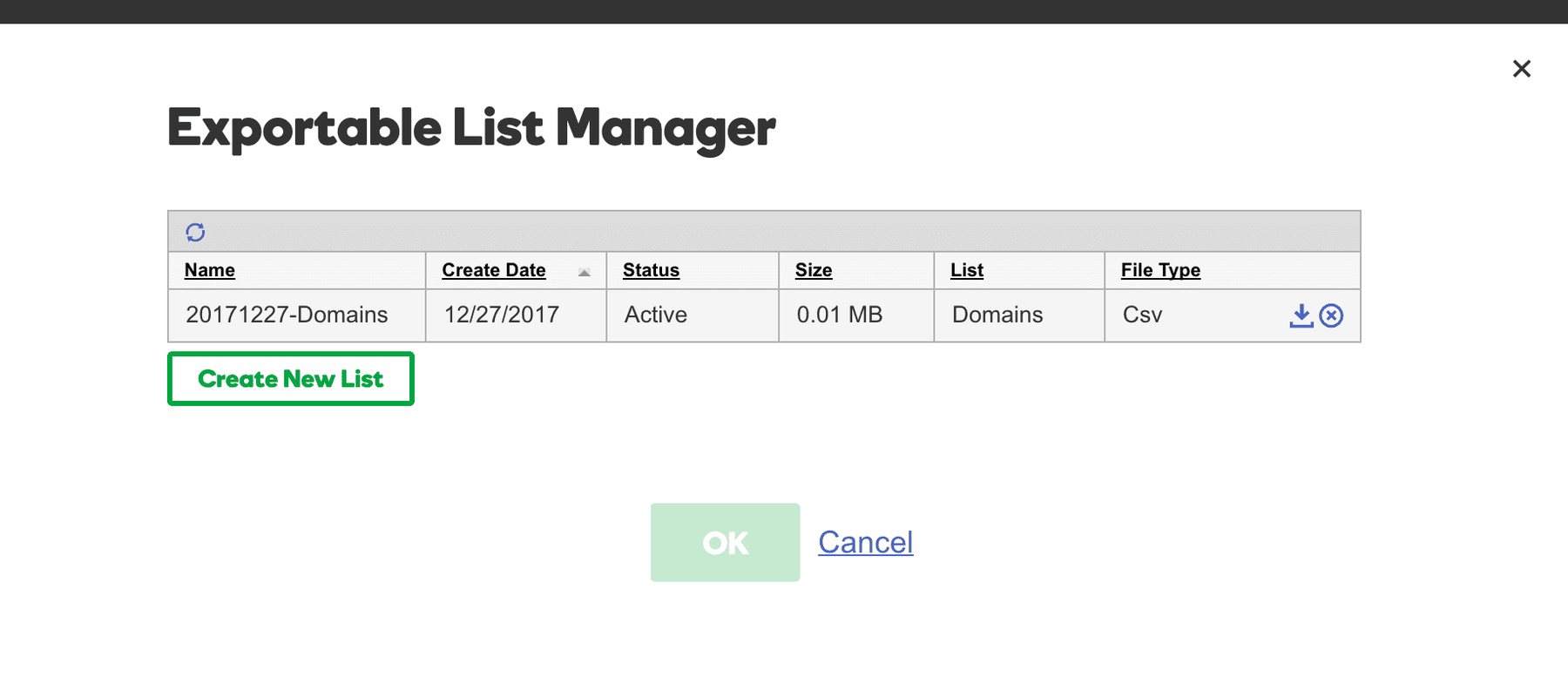
Task: Confirm with the OK button
Action: (725, 542)
